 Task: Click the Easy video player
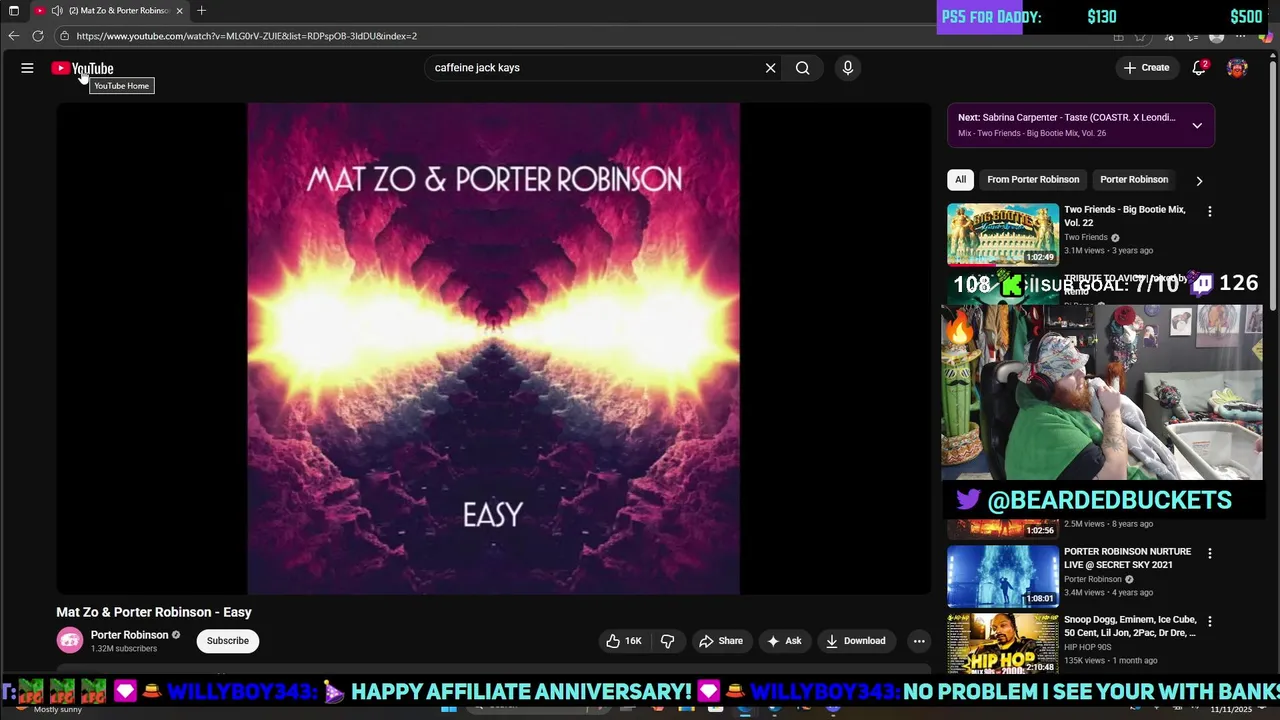click(493, 348)
